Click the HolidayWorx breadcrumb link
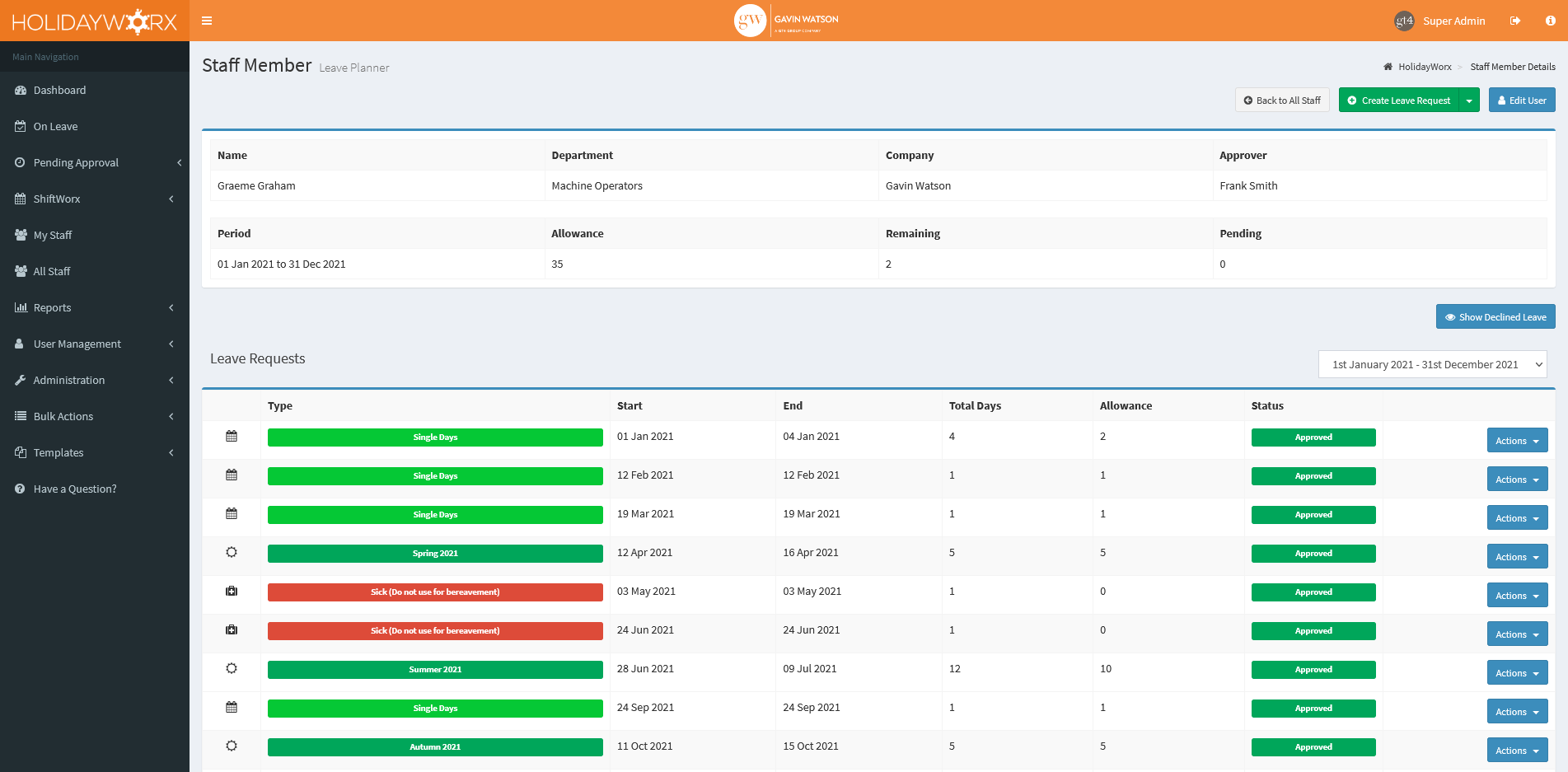This screenshot has height=772, width=1568. [1424, 67]
